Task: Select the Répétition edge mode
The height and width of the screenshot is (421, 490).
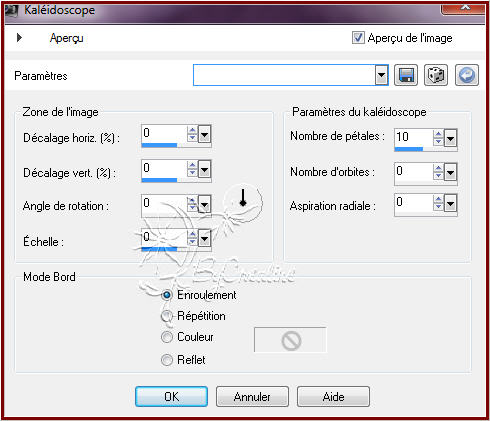Action: (x=167, y=316)
